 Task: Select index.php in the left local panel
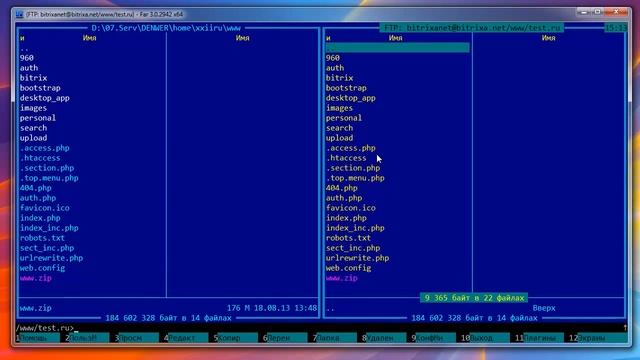tap(40, 218)
